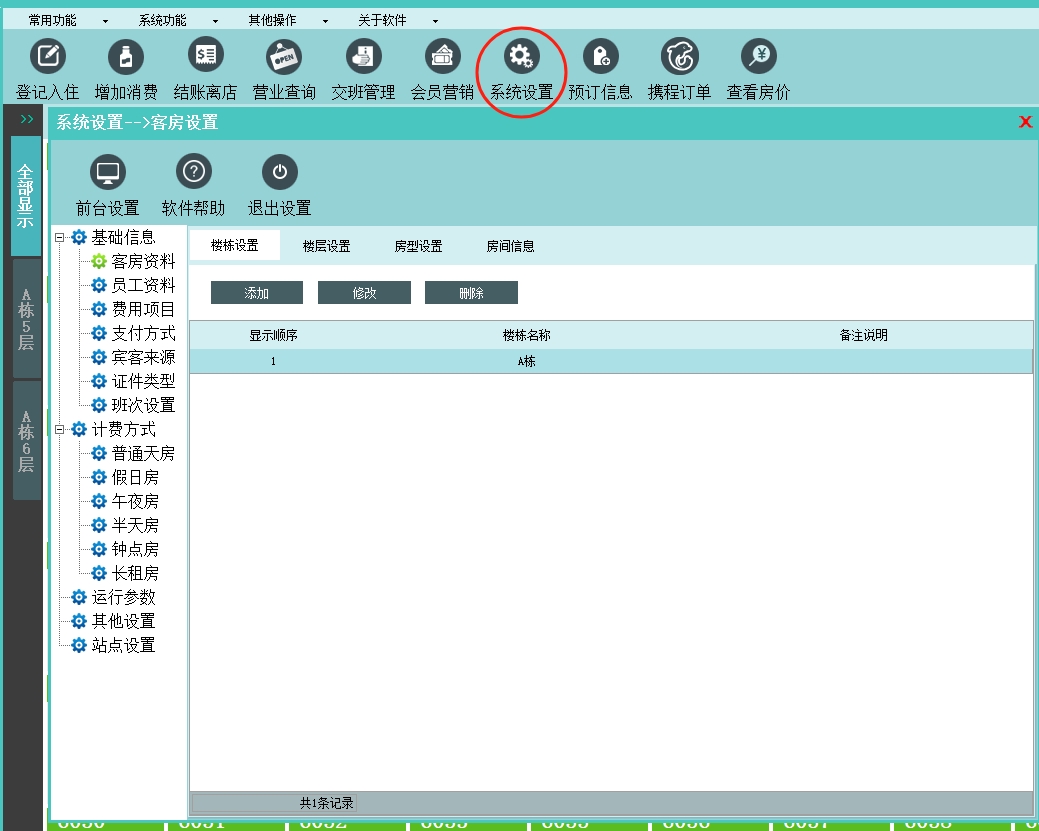
Task: Collapse the 计费方式 tree node
Action: [x=60, y=430]
